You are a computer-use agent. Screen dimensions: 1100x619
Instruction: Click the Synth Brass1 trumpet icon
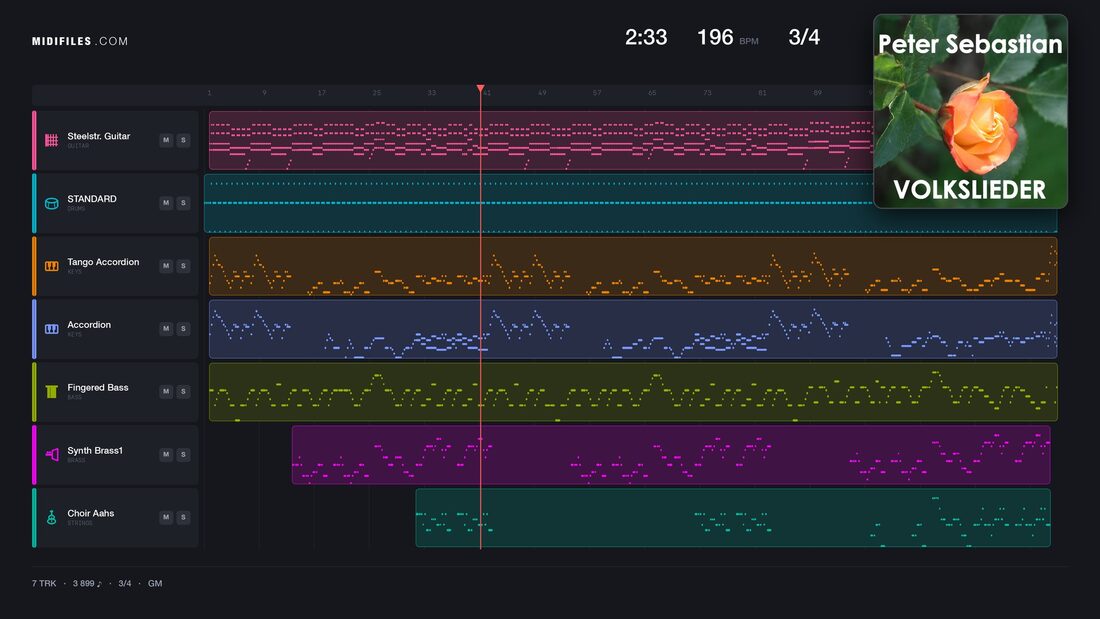51,455
